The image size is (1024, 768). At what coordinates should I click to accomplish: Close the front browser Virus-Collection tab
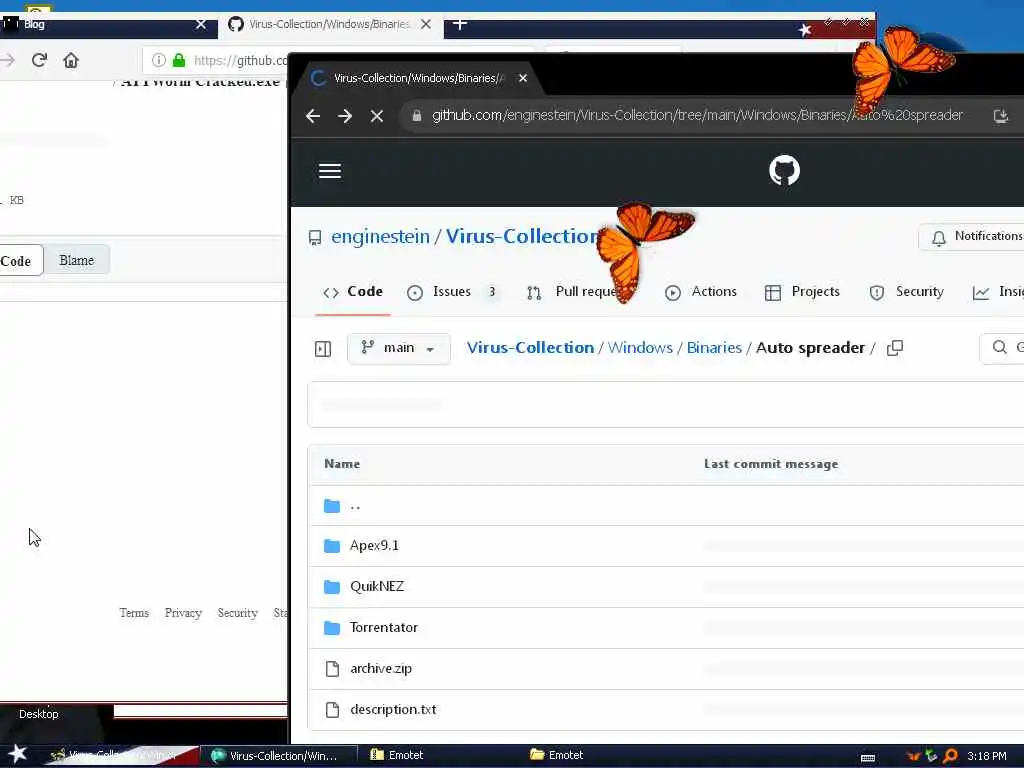pyautogui.click(x=522, y=78)
